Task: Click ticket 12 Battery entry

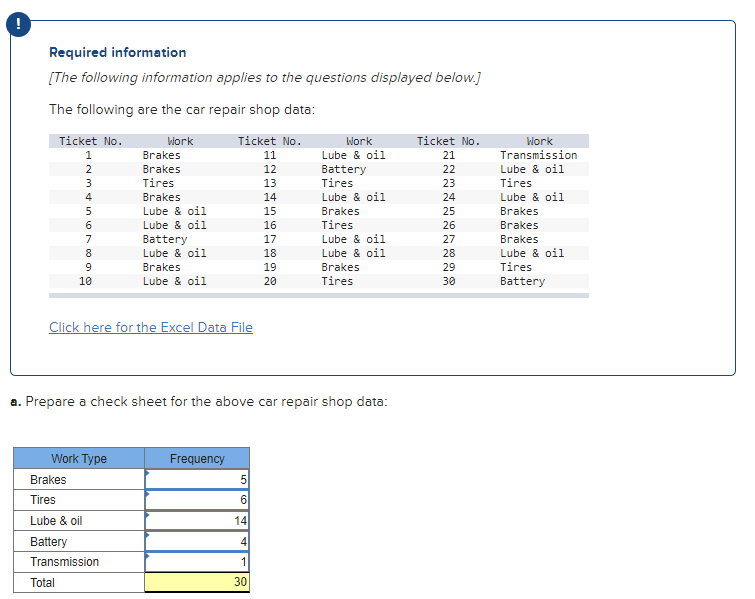Action: (343, 169)
